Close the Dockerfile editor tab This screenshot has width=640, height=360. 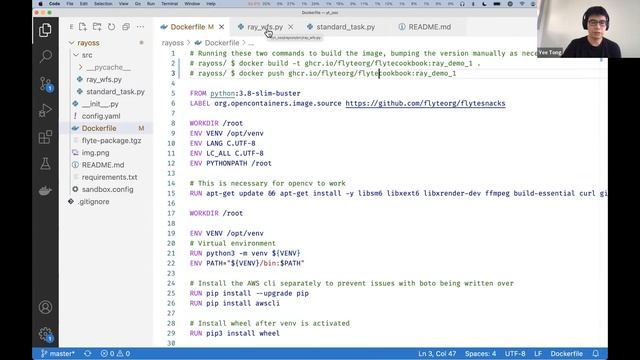[222, 27]
